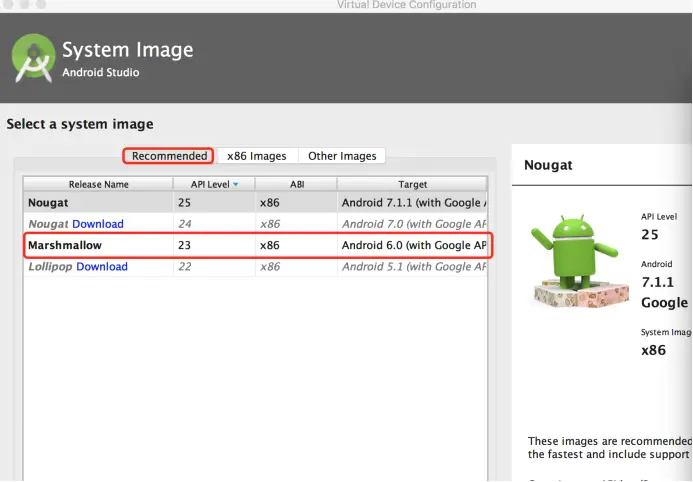The height and width of the screenshot is (482, 693).
Task: Click the Android 5.1 target cell
Action: point(412,266)
